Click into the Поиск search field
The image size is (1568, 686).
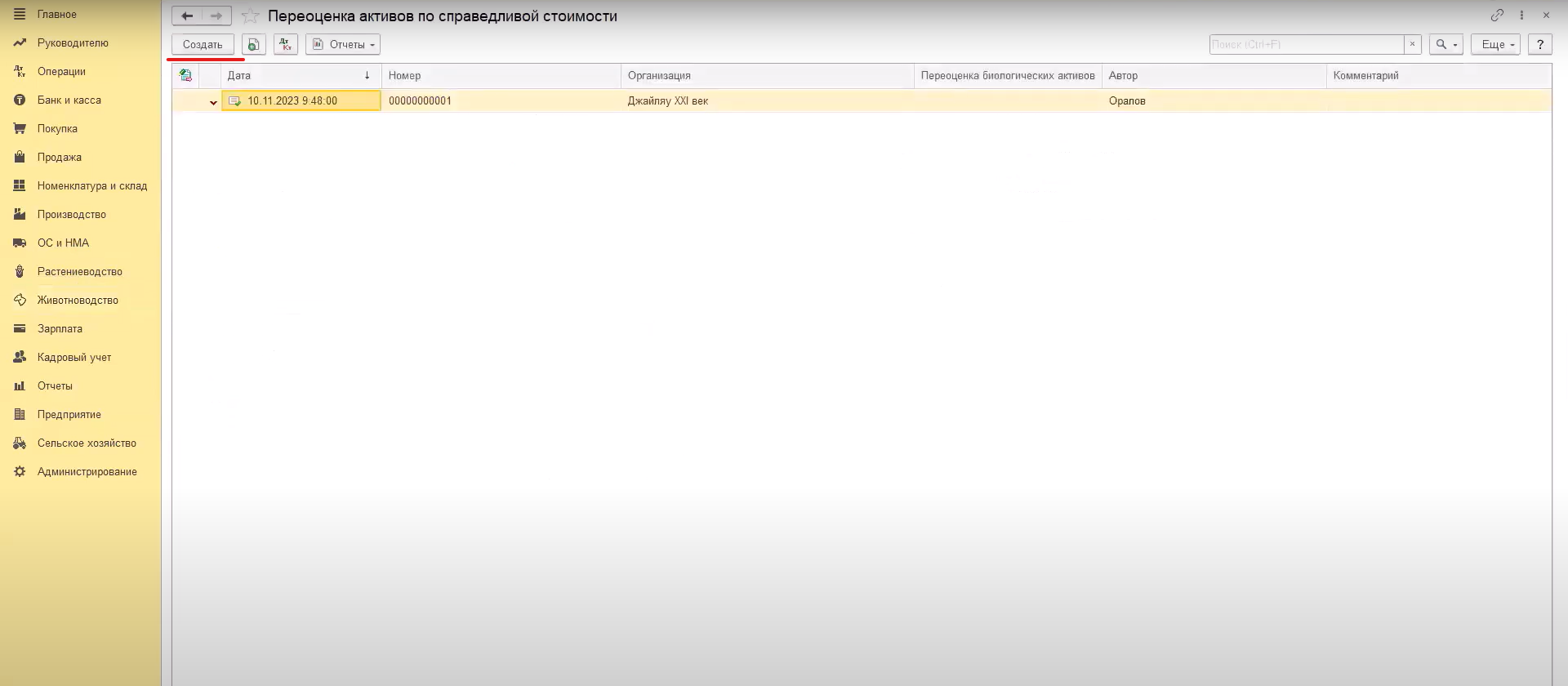[1305, 45]
